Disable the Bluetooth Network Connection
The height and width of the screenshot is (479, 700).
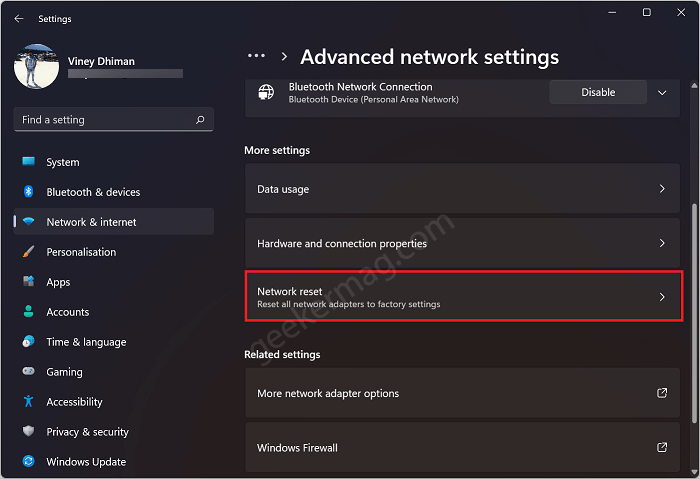tap(598, 92)
